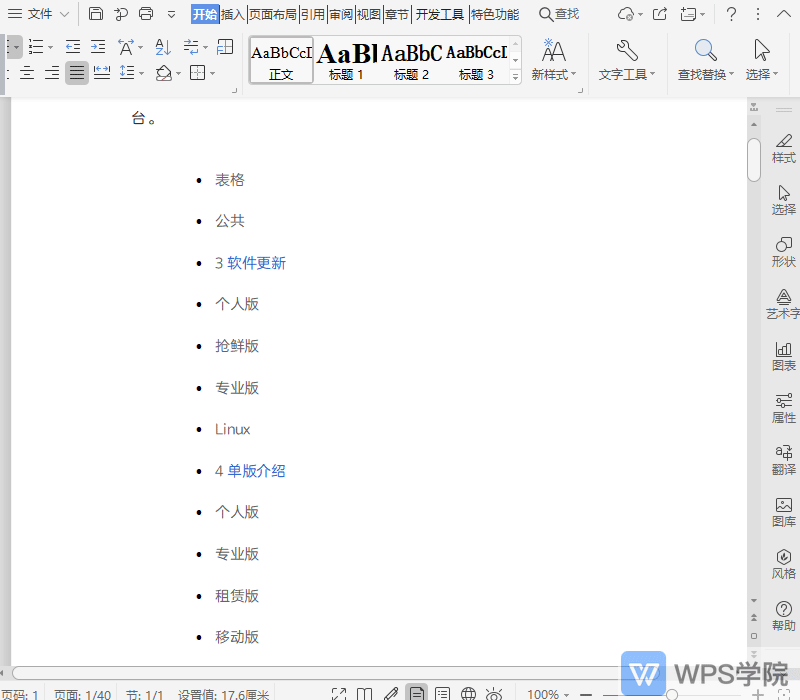Click the zoom slider handle in status bar
The width and height of the screenshot is (800, 700).
pos(672,693)
